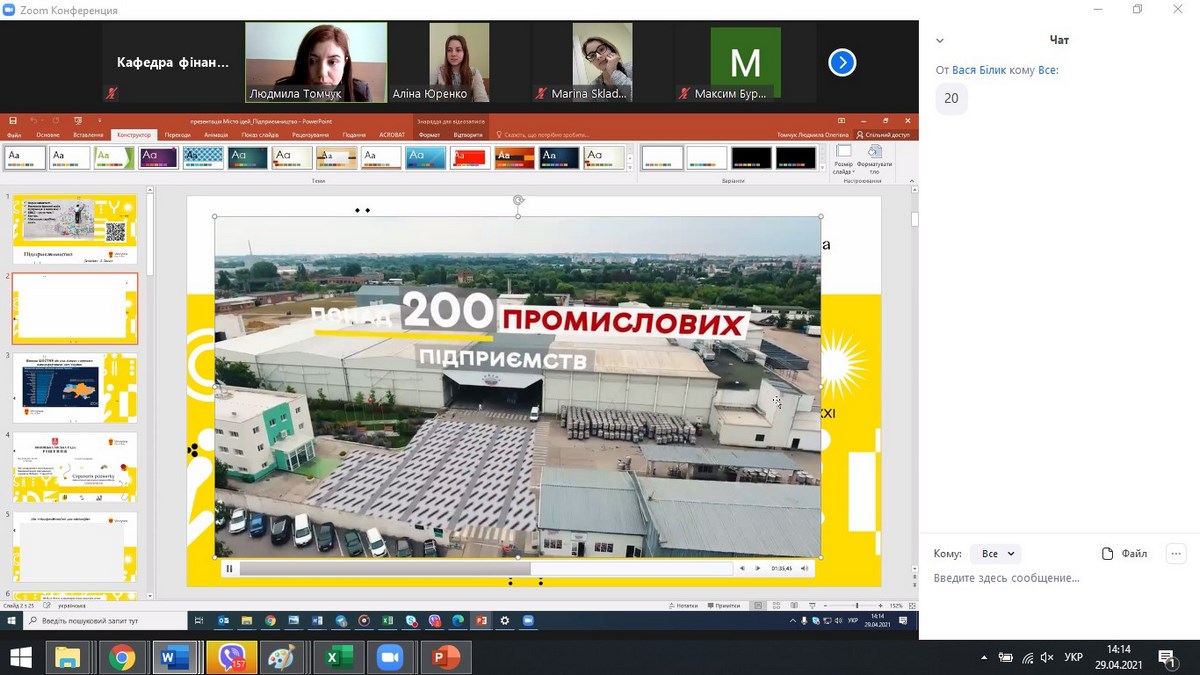Seek within the video progress bar
This screenshot has height=675, width=1200.
[485, 569]
